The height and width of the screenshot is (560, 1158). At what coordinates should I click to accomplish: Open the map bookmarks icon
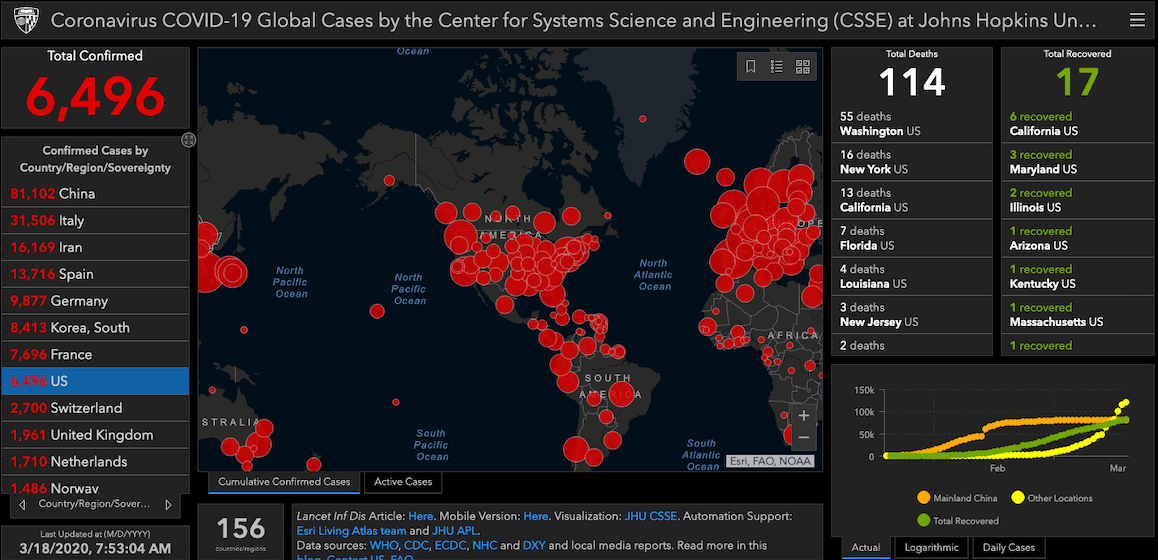click(x=750, y=67)
